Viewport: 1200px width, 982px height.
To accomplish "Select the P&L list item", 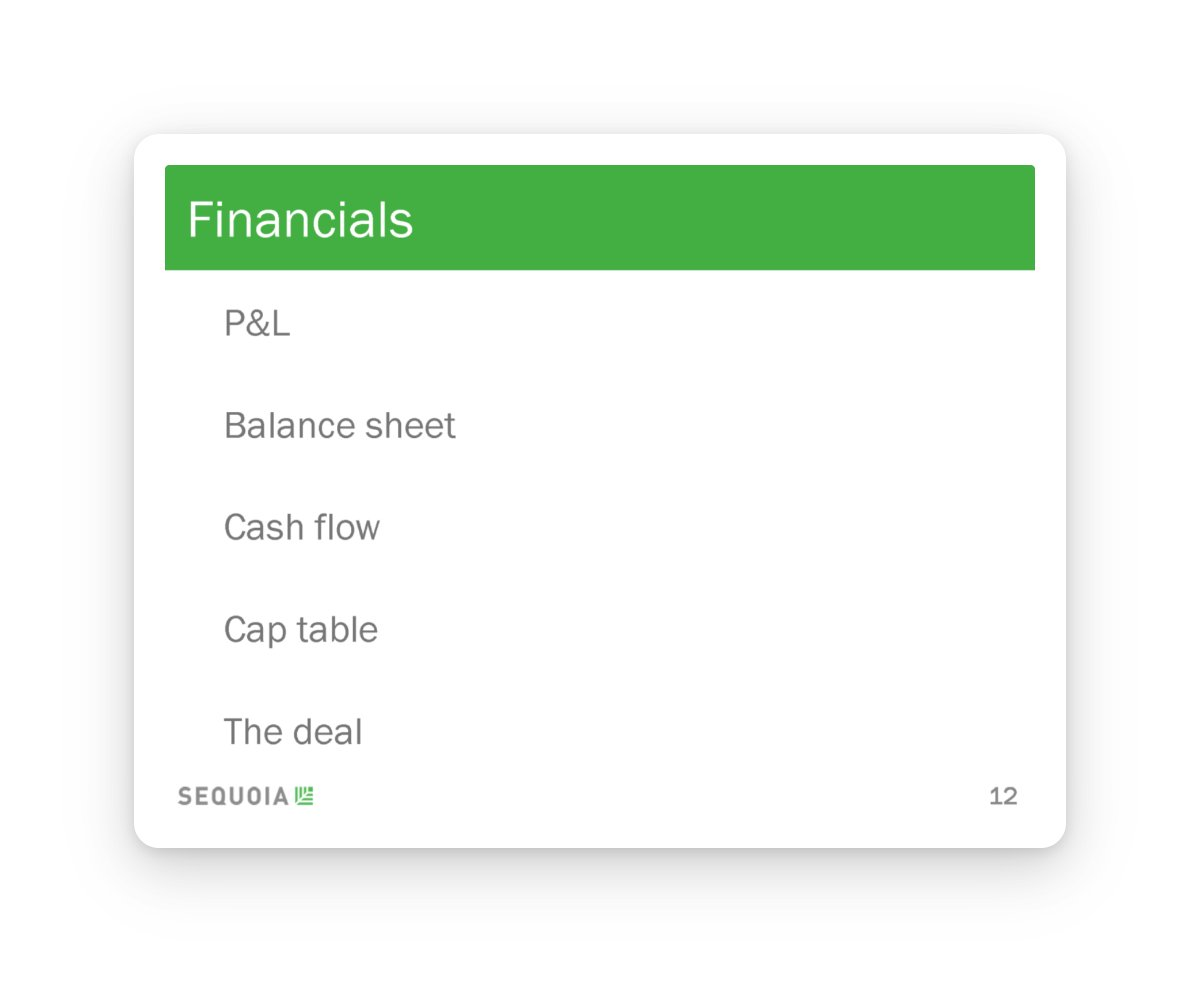I will pos(257,323).
